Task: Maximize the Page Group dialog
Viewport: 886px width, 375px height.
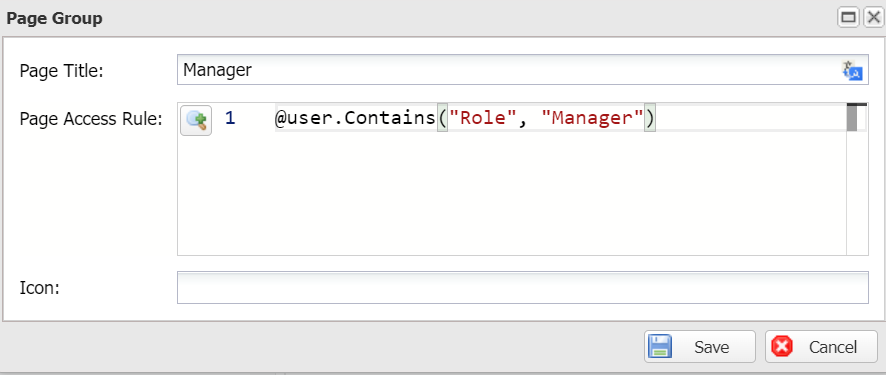Action: (849, 18)
